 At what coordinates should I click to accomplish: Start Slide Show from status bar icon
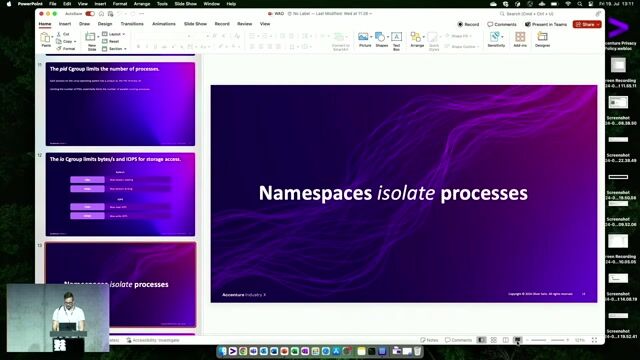(x=518, y=340)
